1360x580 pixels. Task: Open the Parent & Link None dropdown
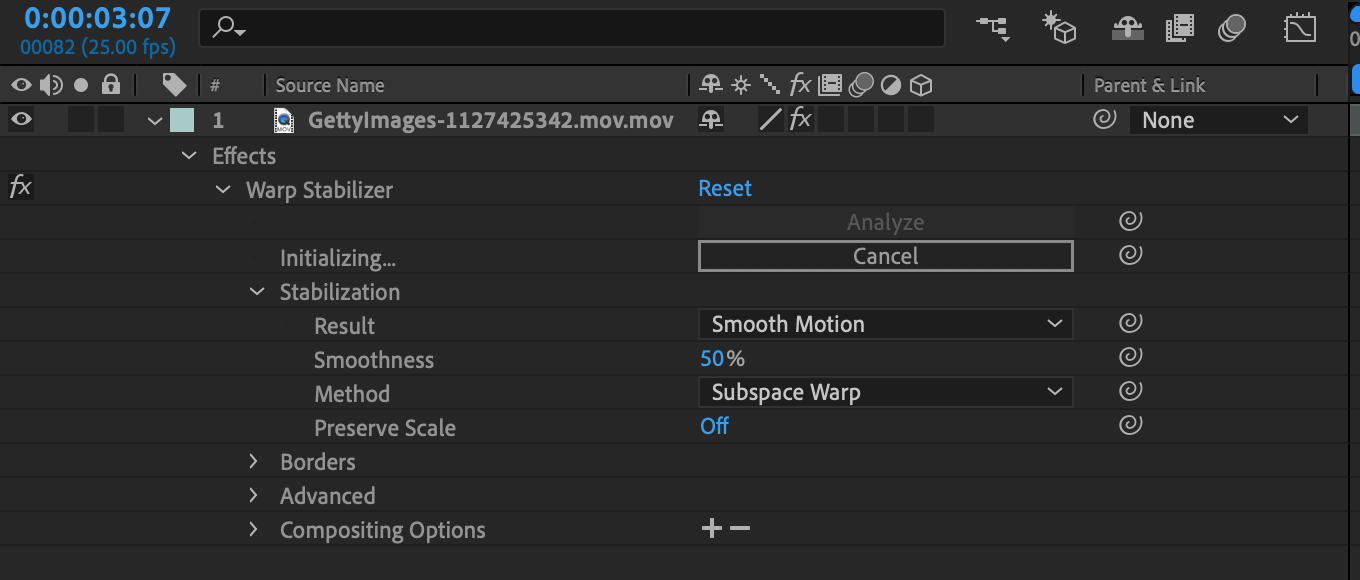click(1218, 119)
